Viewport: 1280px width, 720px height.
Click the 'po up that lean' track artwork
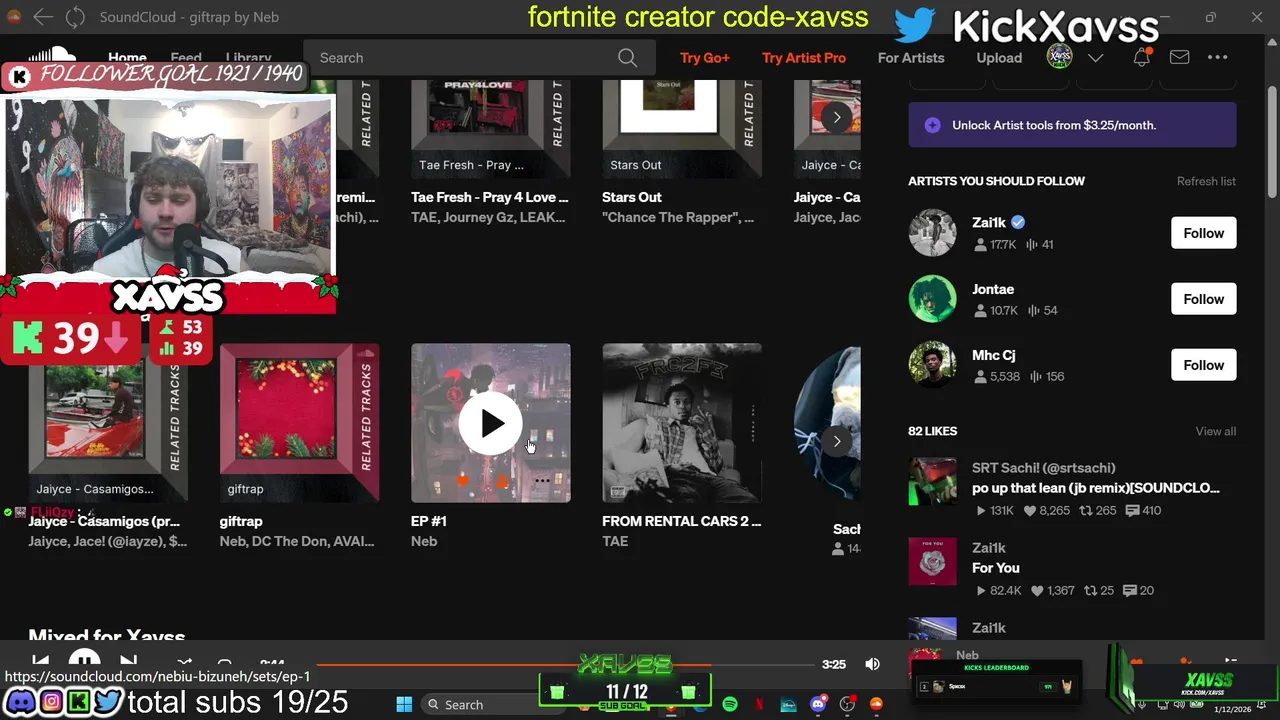932,482
